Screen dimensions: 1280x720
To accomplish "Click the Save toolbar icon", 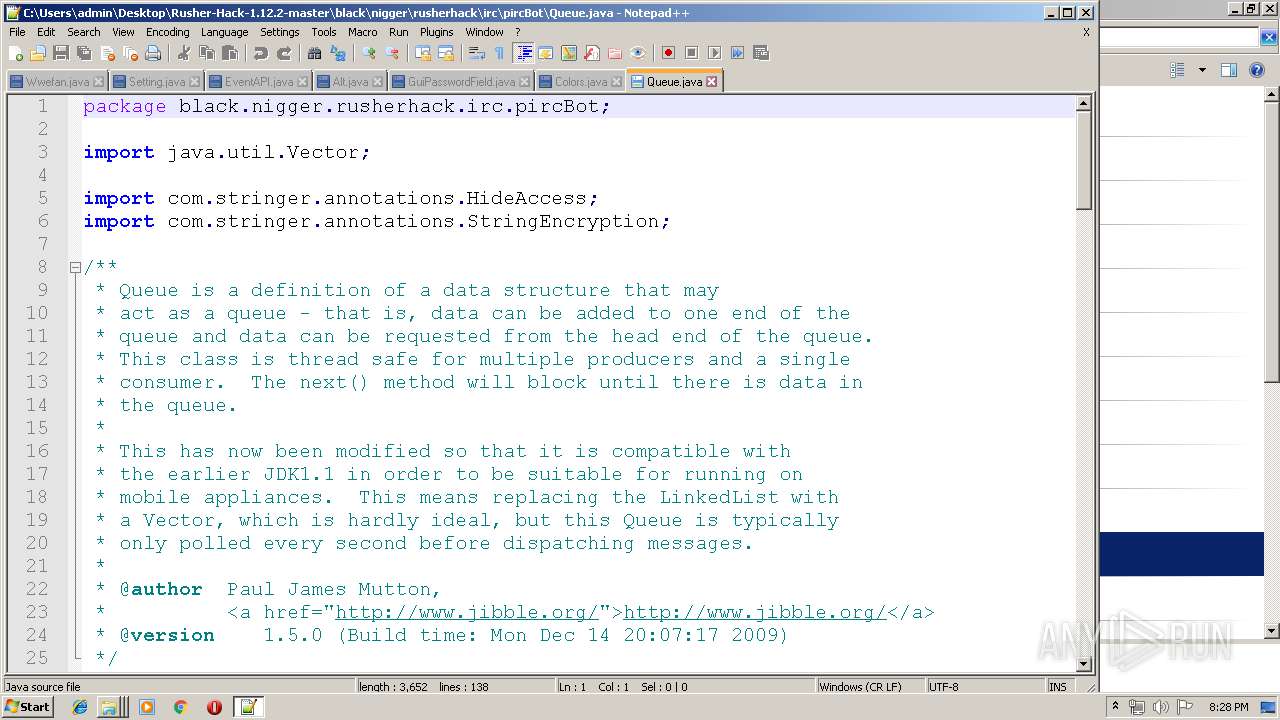I will tap(61, 53).
